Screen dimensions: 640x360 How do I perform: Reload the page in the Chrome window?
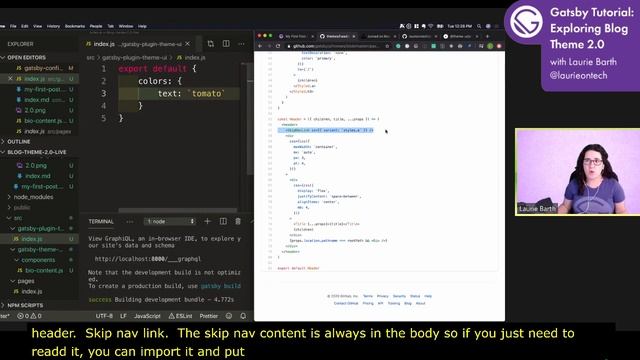point(278,46)
